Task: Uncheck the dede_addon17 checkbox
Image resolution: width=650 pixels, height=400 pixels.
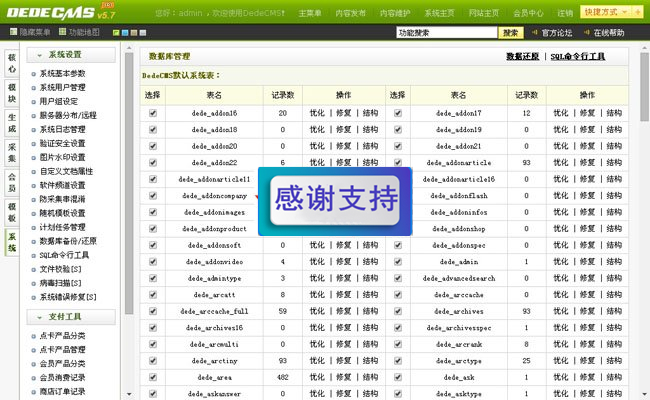Action: [x=398, y=113]
